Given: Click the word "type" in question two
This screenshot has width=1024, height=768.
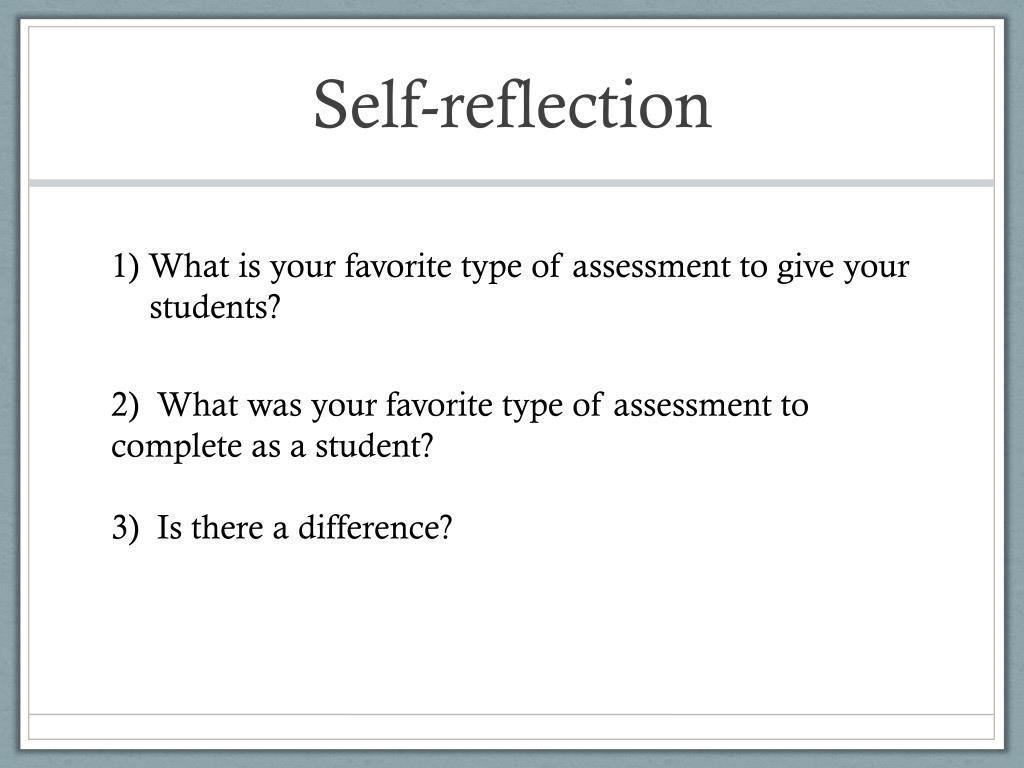Looking at the screenshot, I should (x=533, y=407).
